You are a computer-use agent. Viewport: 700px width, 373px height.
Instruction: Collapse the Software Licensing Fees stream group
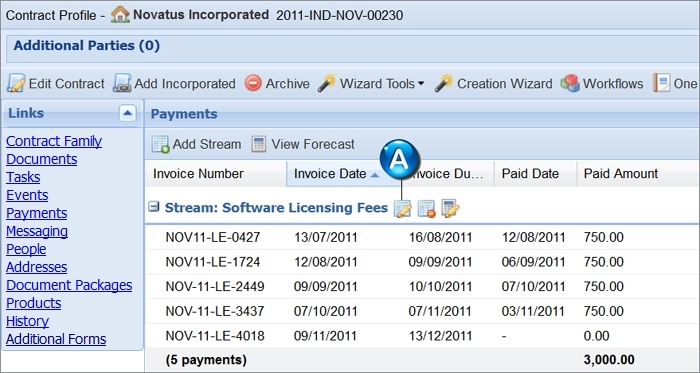click(154, 207)
